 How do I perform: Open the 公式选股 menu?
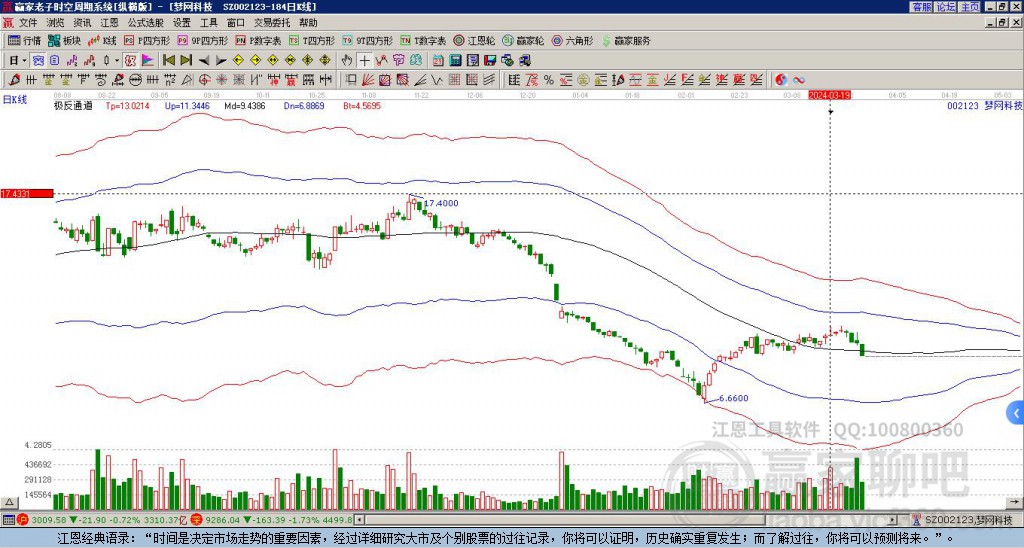click(x=146, y=23)
